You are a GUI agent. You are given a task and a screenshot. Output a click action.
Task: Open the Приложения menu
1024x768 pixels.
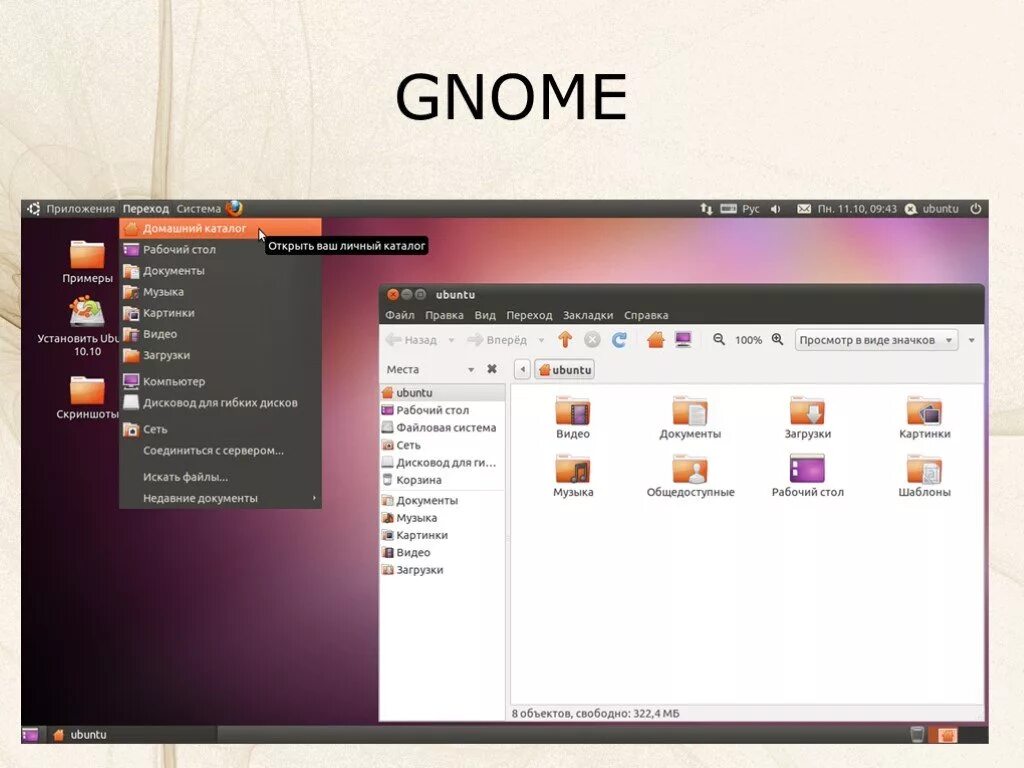tap(80, 209)
